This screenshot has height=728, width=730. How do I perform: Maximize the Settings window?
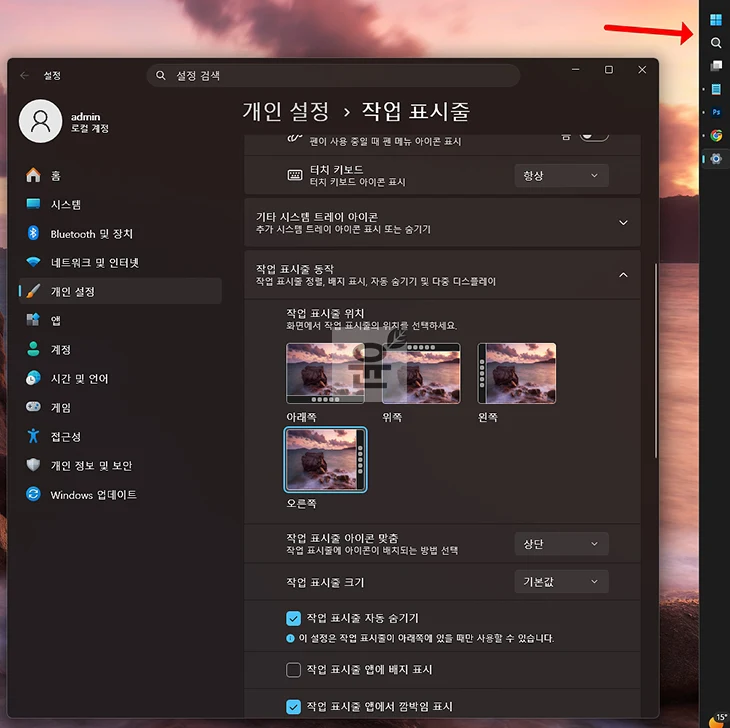coord(608,69)
